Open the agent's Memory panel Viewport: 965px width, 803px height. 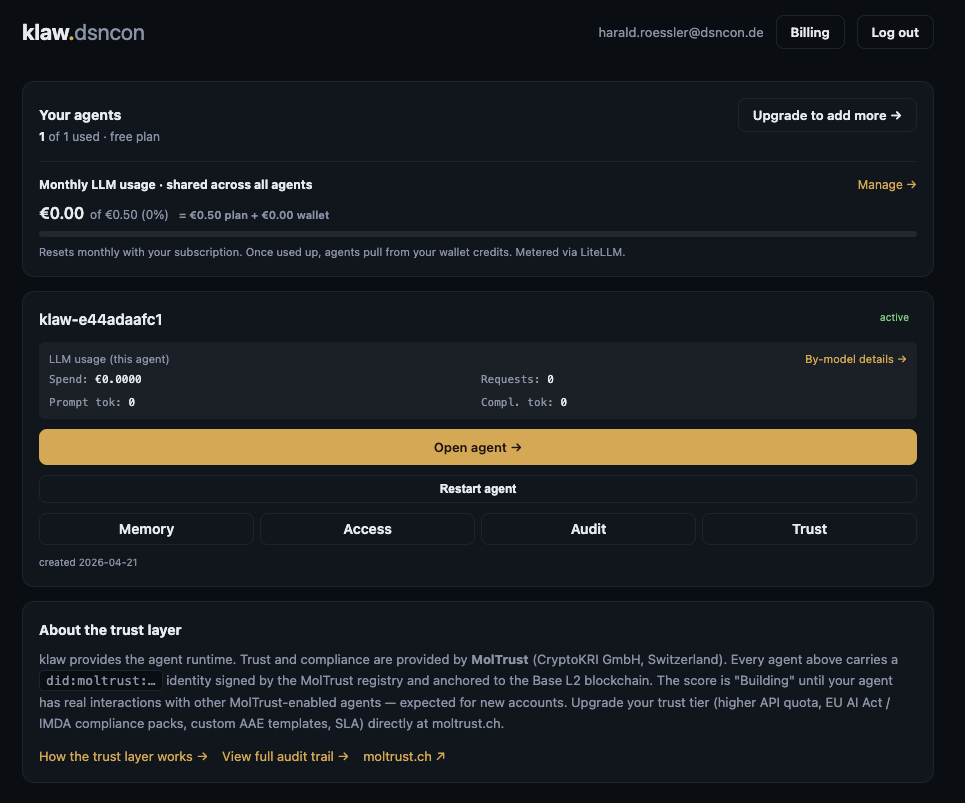tap(146, 528)
